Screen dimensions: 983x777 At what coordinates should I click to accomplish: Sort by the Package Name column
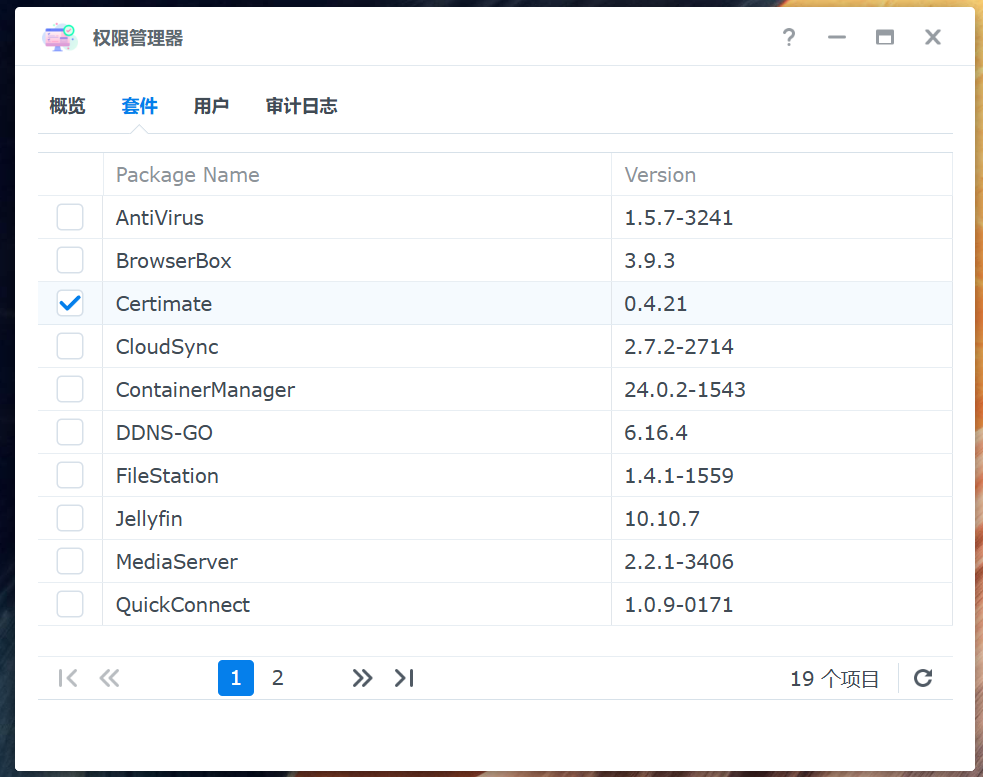(187, 174)
